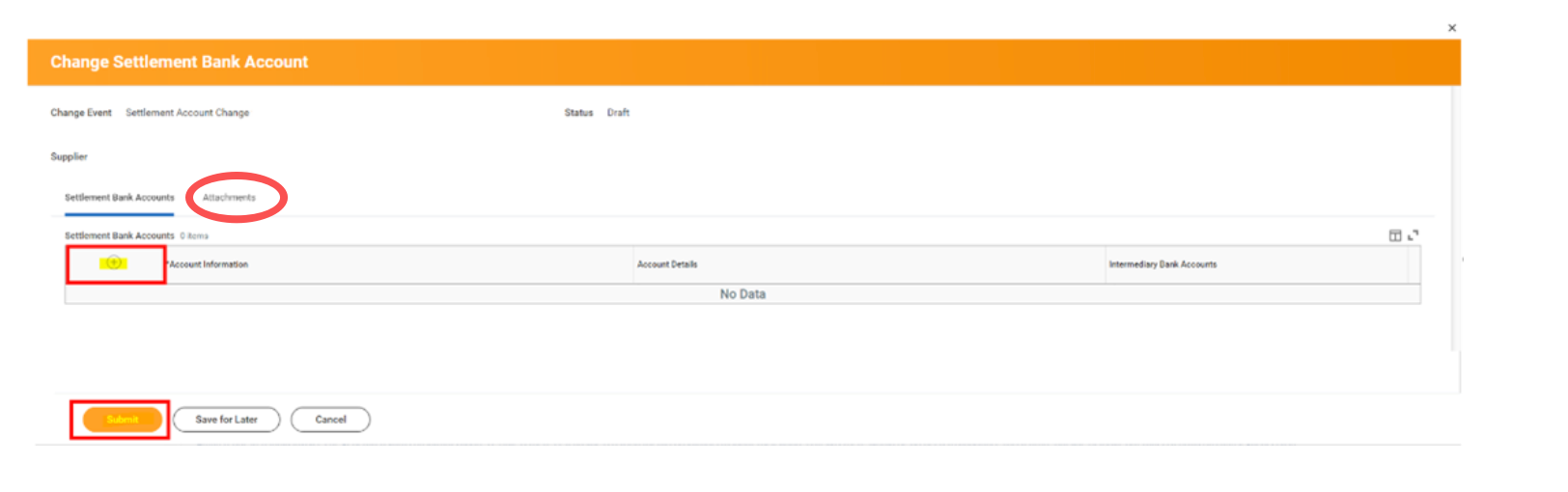Select the Settlement Bank Accounts tab
1568x492 pixels.
coord(119,198)
